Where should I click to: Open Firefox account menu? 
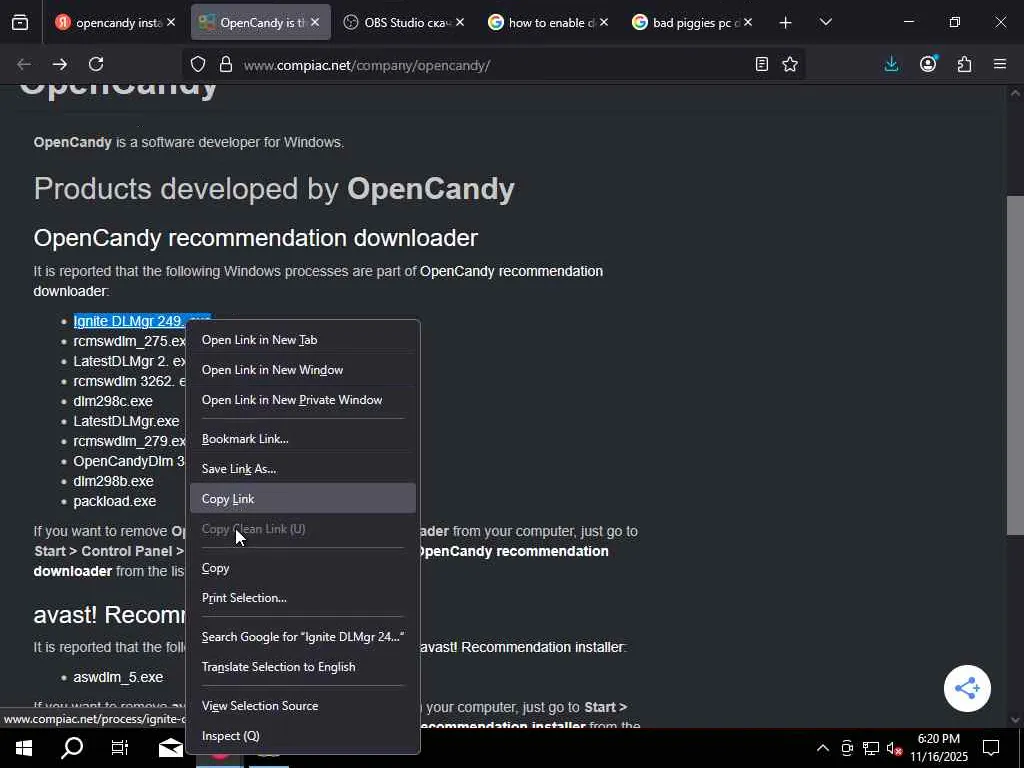coord(928,64)
